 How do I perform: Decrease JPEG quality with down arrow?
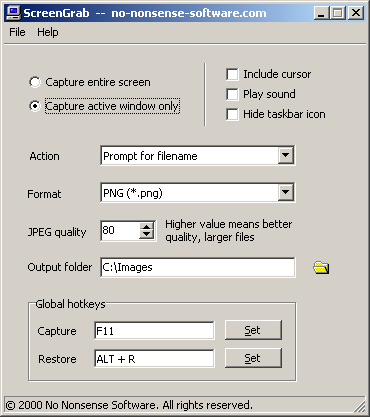pos(146,234)
